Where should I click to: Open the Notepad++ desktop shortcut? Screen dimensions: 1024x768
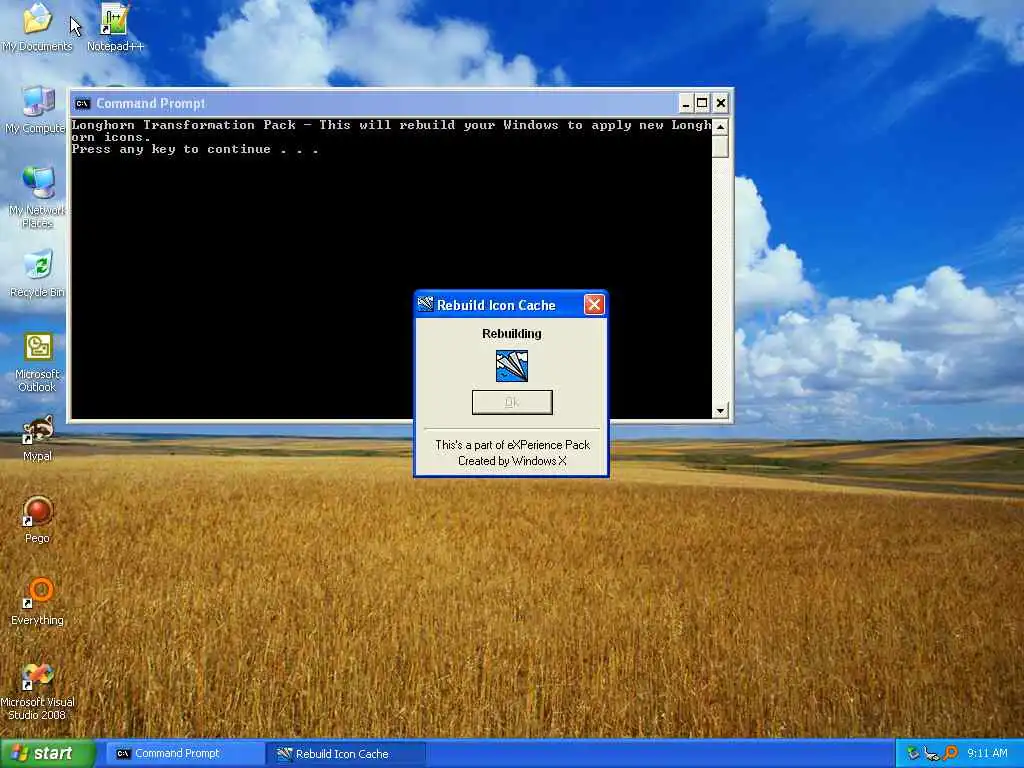point(115,26)
